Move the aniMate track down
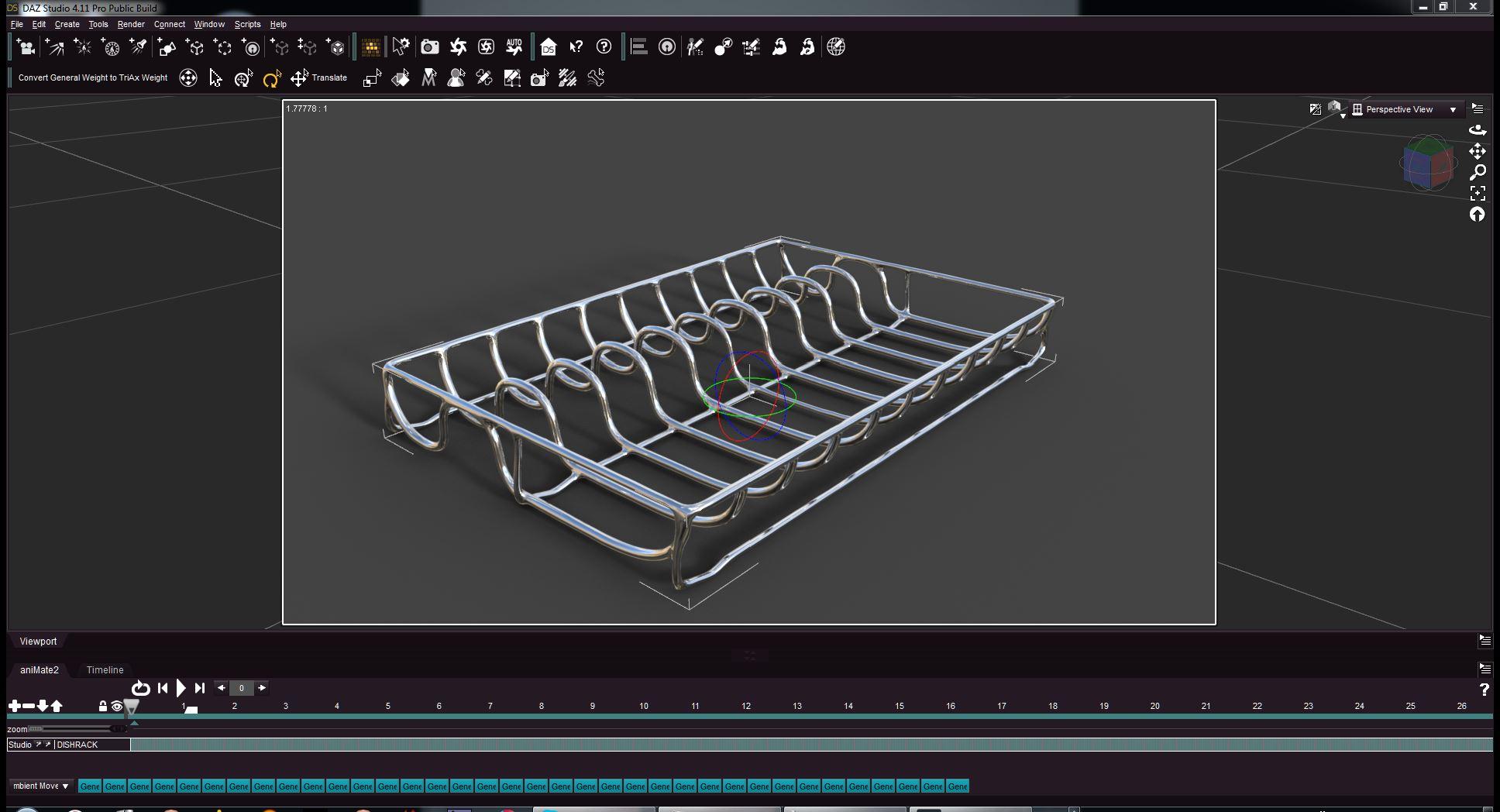Viewport: 1500px width, 812px height. click(x=43, y=706)
